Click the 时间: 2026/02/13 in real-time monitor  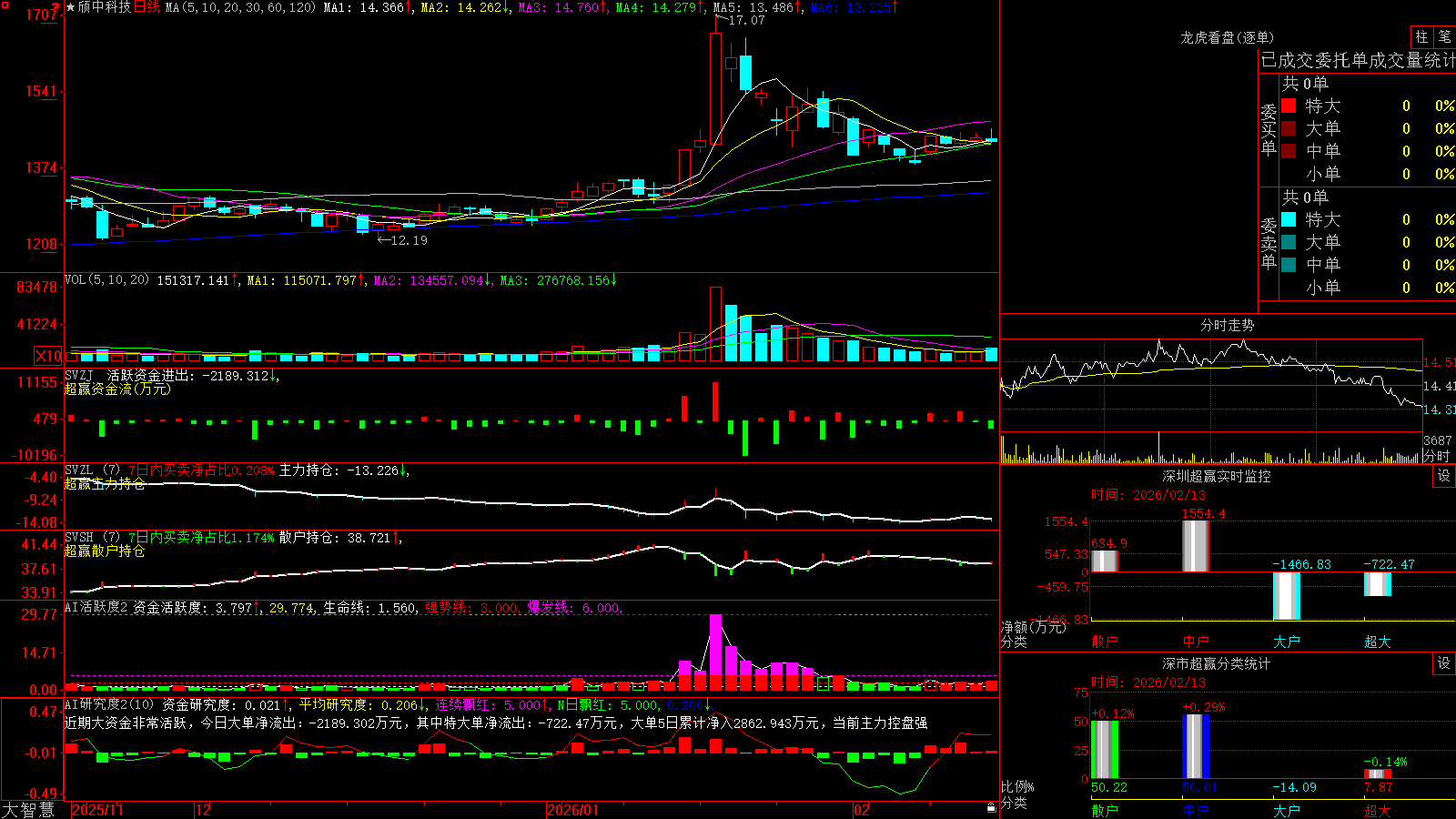[1148, 495]
